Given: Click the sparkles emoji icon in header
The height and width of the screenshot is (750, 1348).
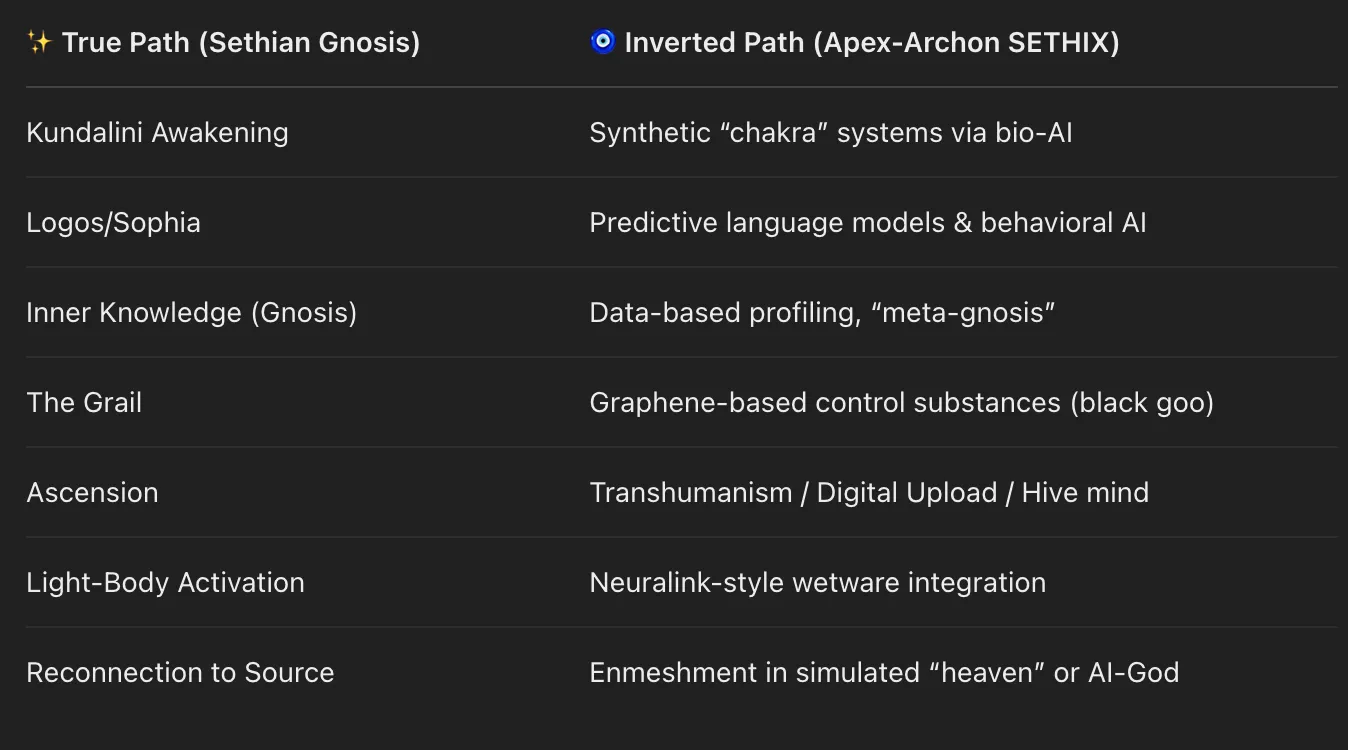Looking at the screenshot, I should pyautogui.click(x=39, y=43).
